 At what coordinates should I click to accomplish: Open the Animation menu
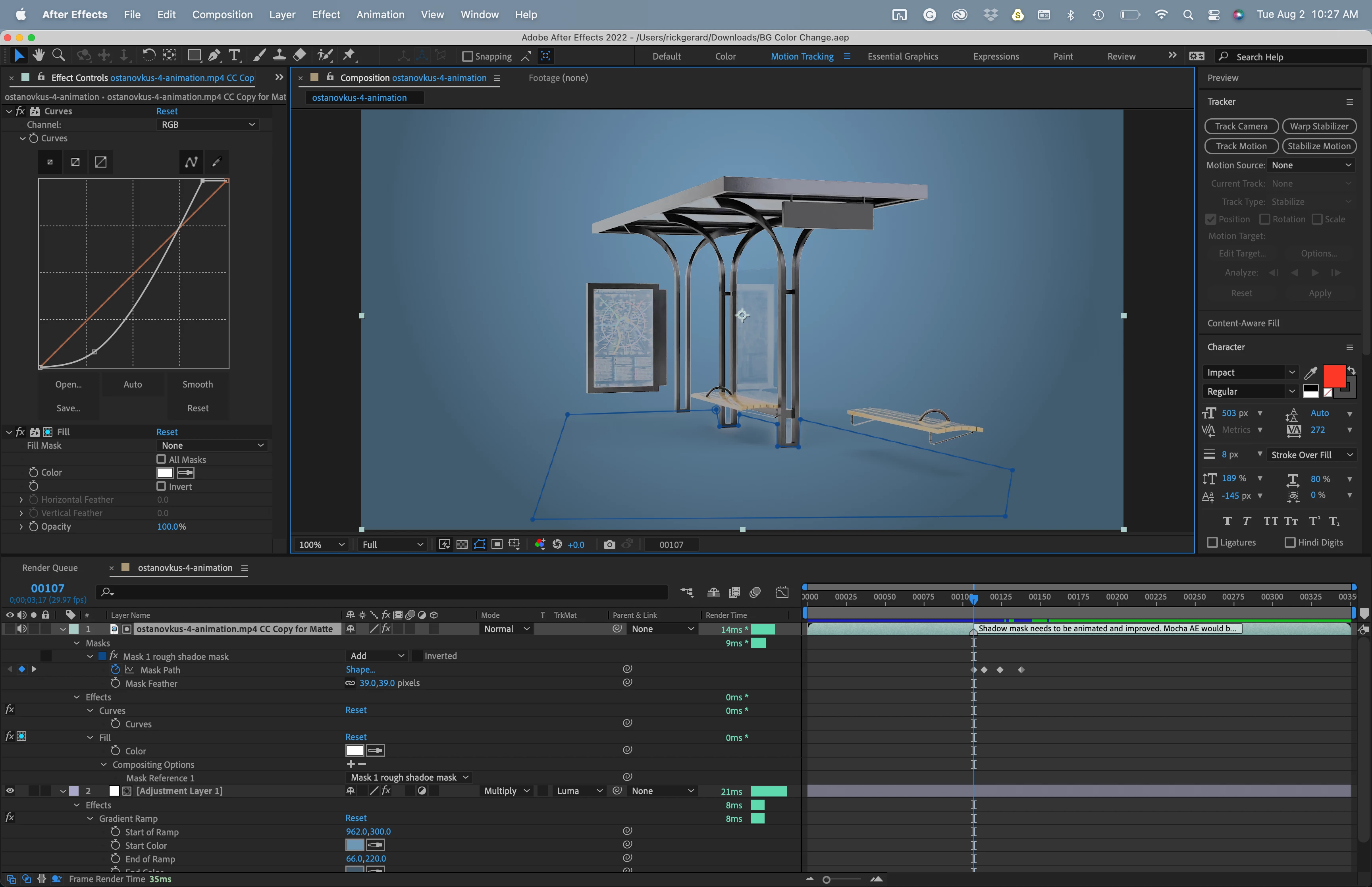click(x=380, y=14)
